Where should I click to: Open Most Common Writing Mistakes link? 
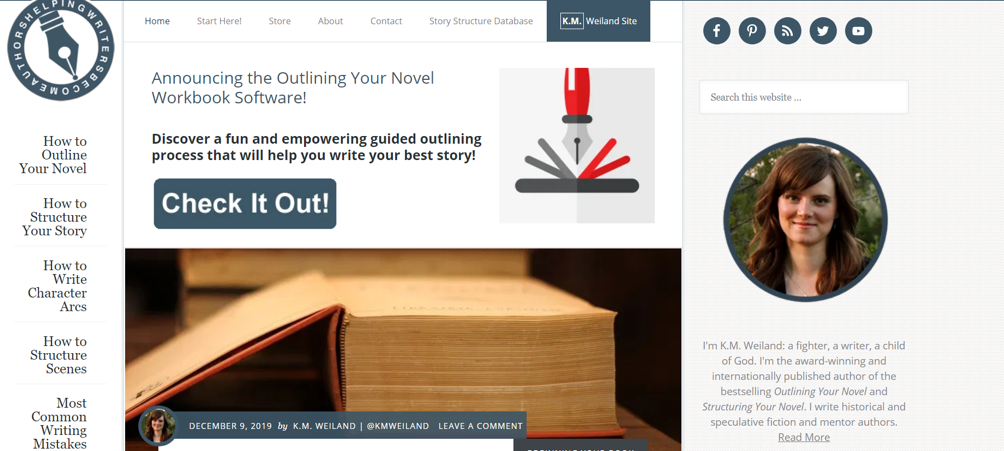pos(59,423)
